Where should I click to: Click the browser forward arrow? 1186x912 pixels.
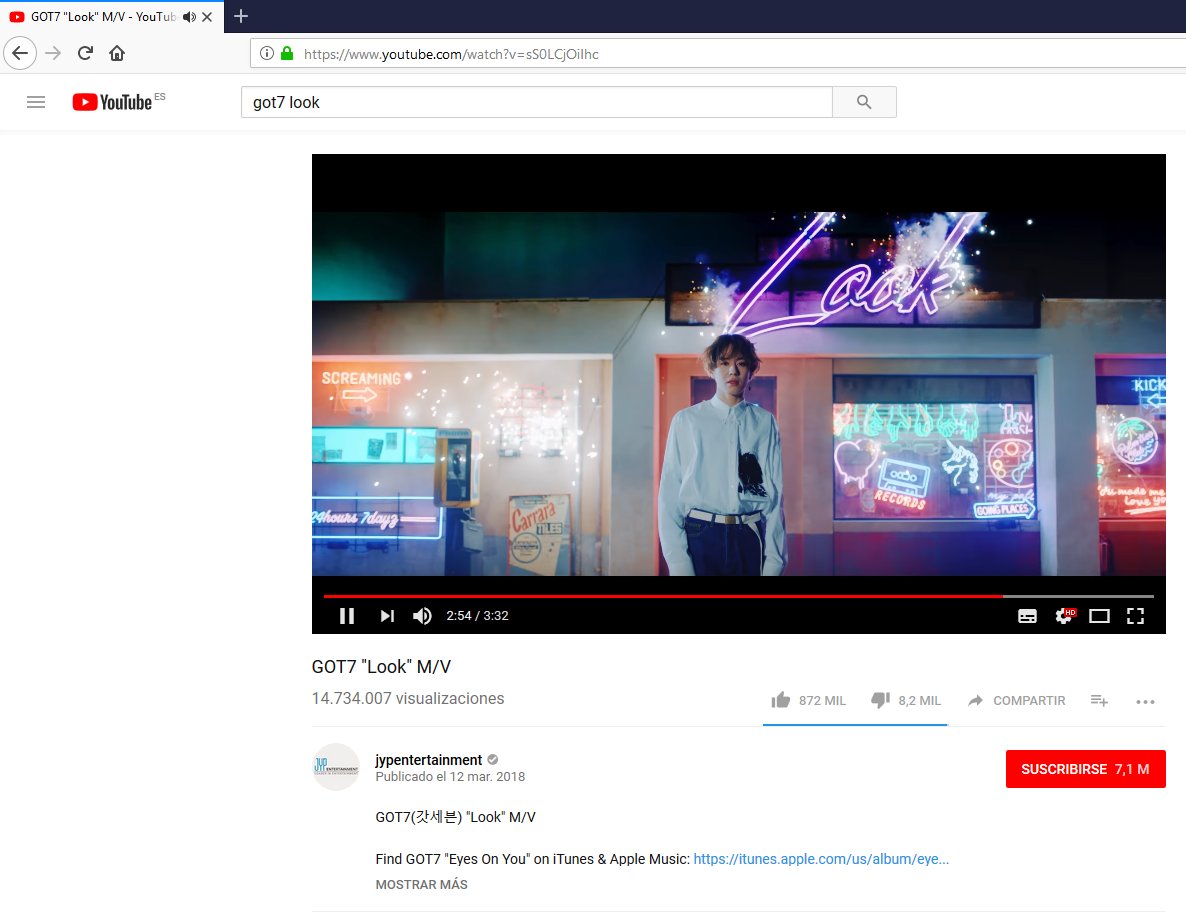point(53,53)
